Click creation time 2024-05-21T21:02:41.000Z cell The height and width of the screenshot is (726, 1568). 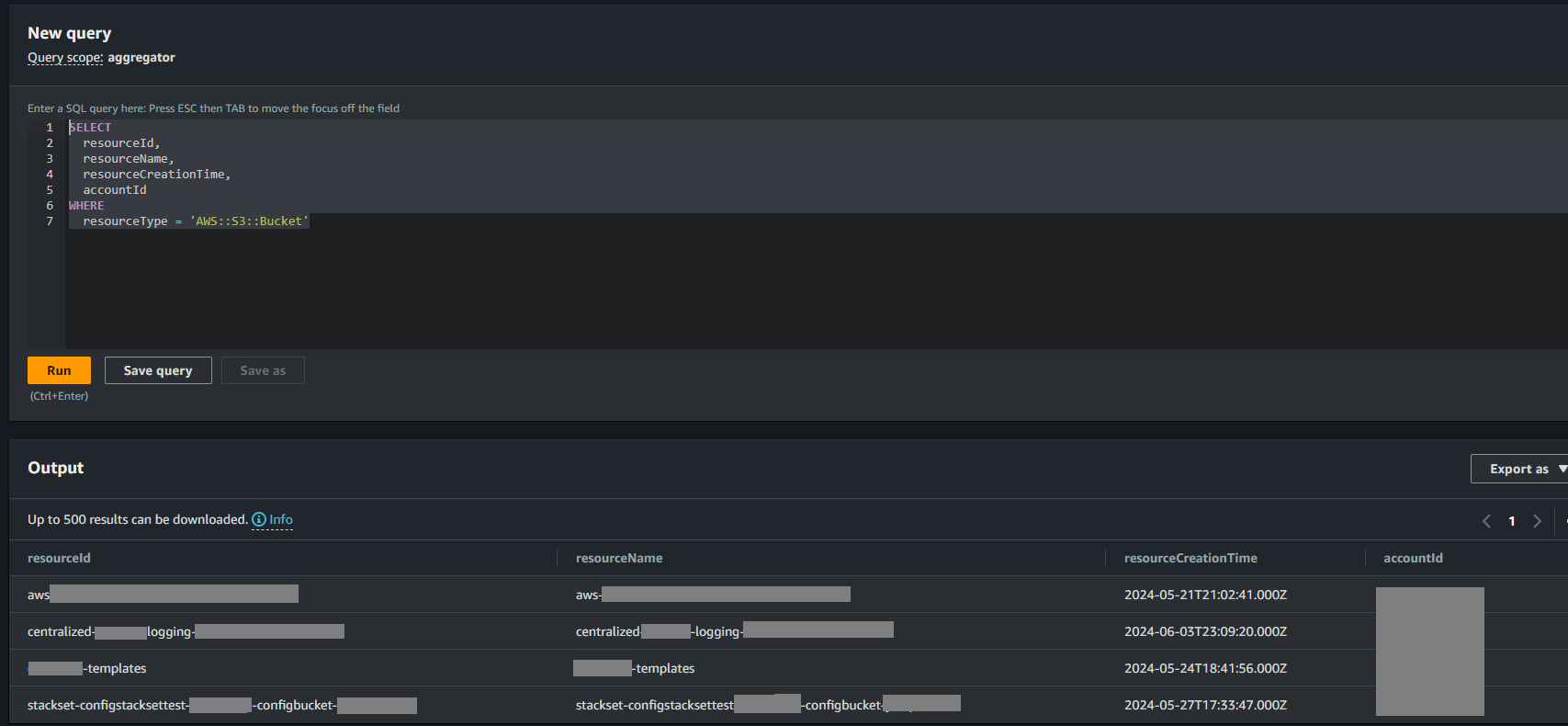point(1205,595)
